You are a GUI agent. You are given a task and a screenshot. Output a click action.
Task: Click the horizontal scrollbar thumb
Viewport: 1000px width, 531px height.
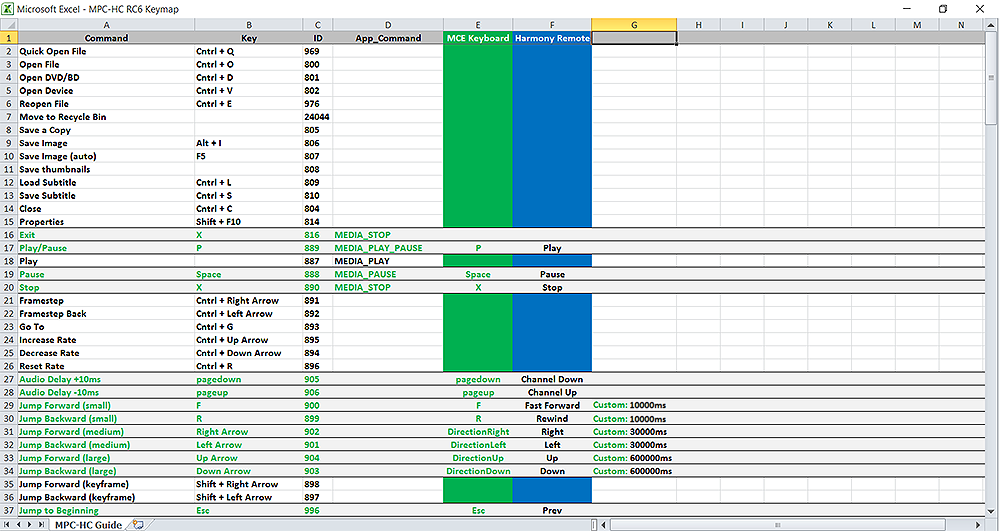777,525
